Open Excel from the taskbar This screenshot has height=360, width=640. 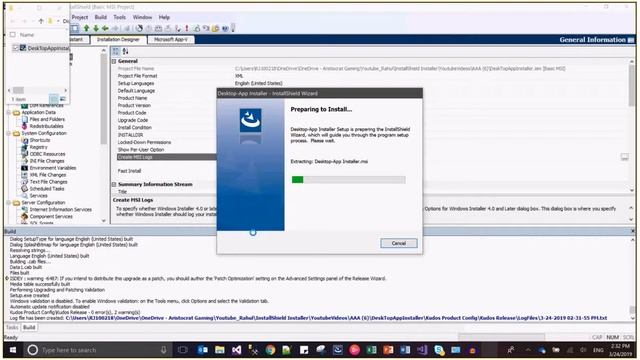click(x=371, y=350)
